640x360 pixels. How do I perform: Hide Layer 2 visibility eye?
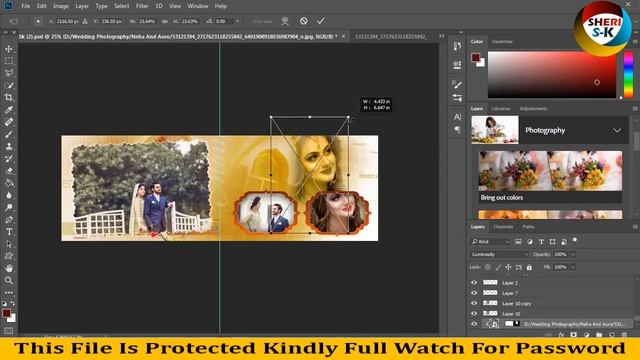(x=474, y=282)
